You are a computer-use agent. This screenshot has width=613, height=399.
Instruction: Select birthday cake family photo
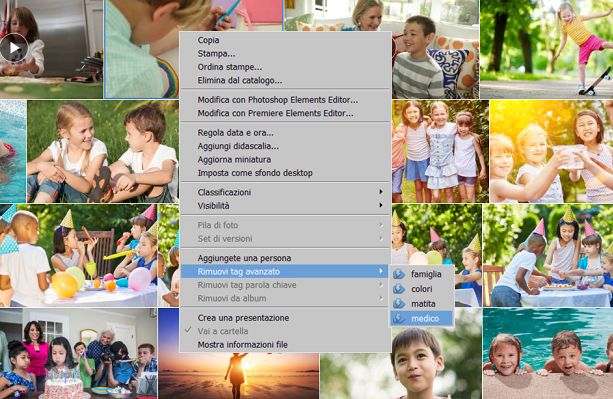click(x=78, y=354)
